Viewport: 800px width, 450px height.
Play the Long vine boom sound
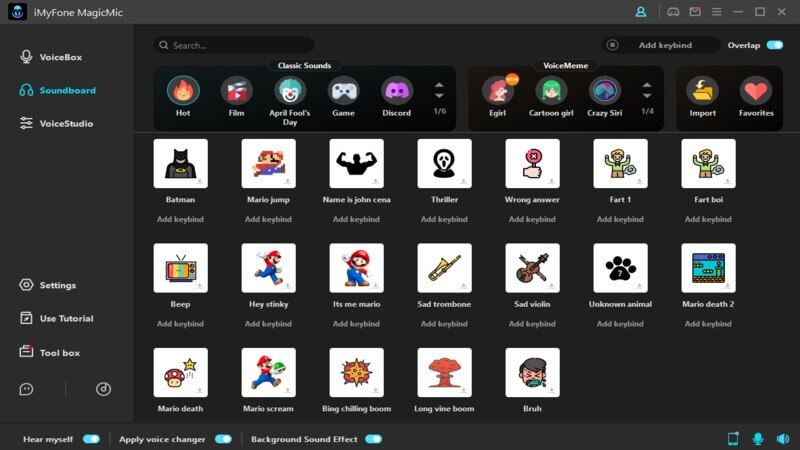(444, 372)
